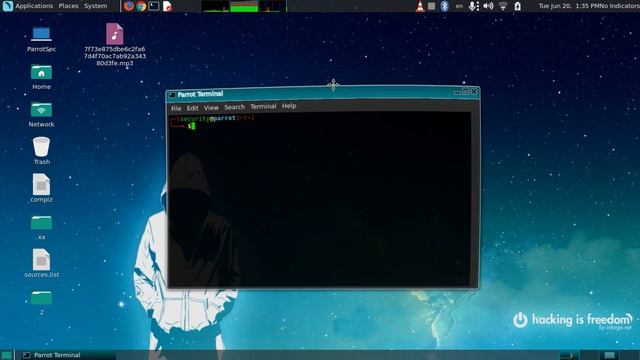Click the battery status tray icon
640x360 pixels.
click(x=518, y=6)
